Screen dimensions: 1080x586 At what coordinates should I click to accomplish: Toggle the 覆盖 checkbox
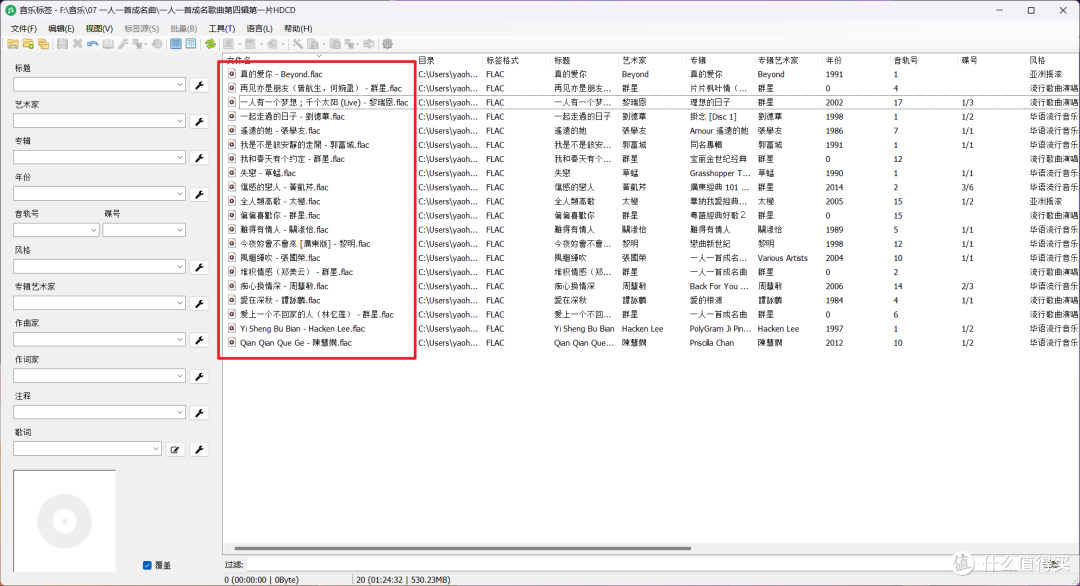point(148,565)
